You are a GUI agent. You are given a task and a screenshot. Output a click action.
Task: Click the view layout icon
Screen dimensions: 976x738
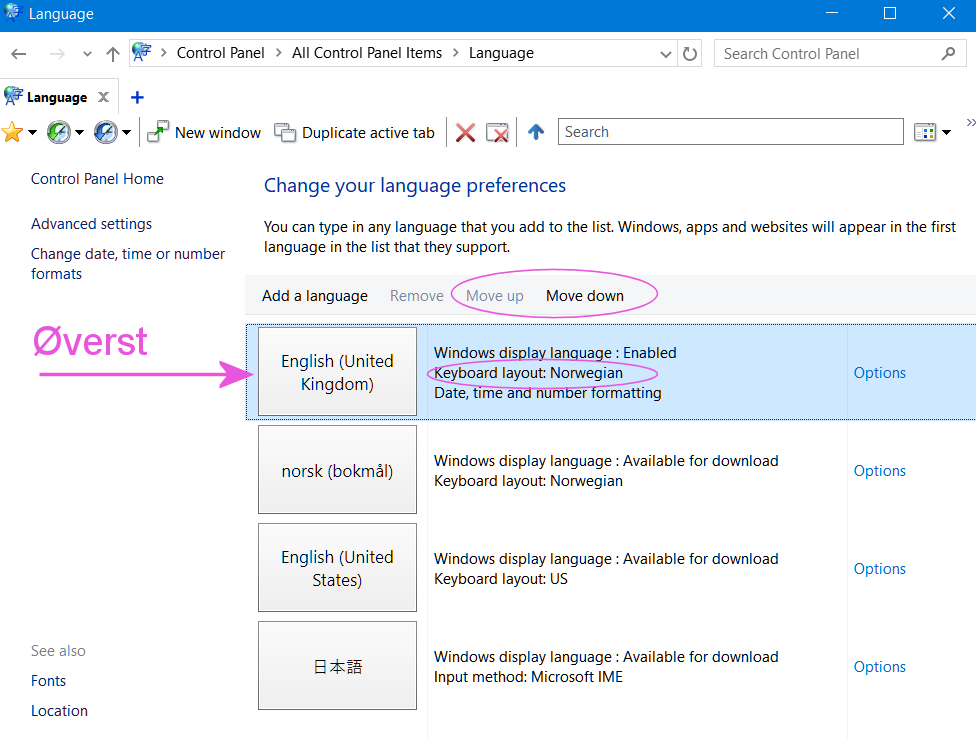coord(925,132)
